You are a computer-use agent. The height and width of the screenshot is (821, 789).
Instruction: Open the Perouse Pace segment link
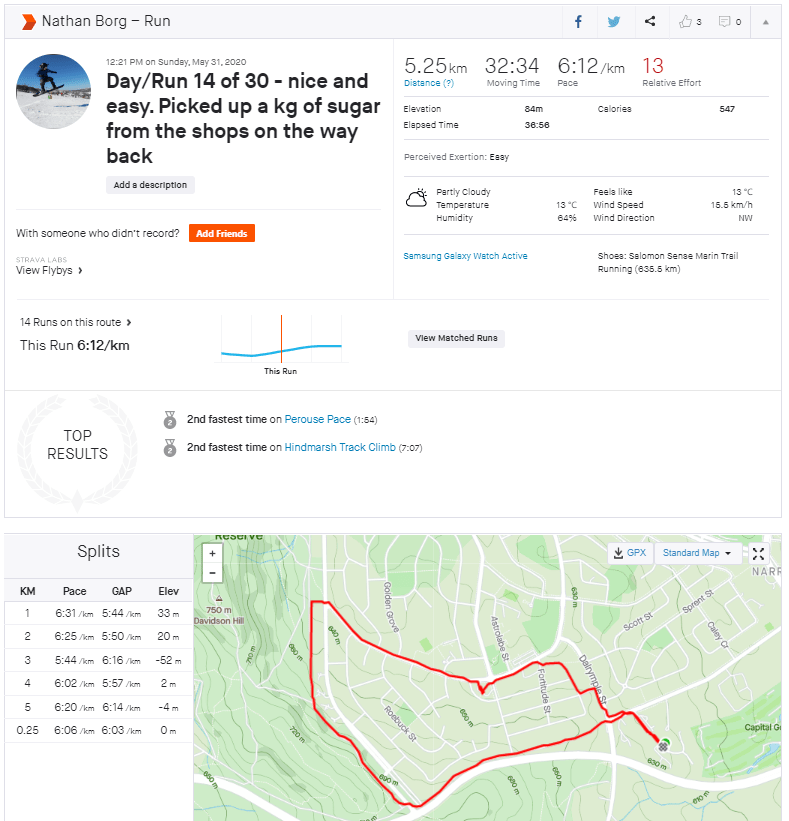pos(317,420)
